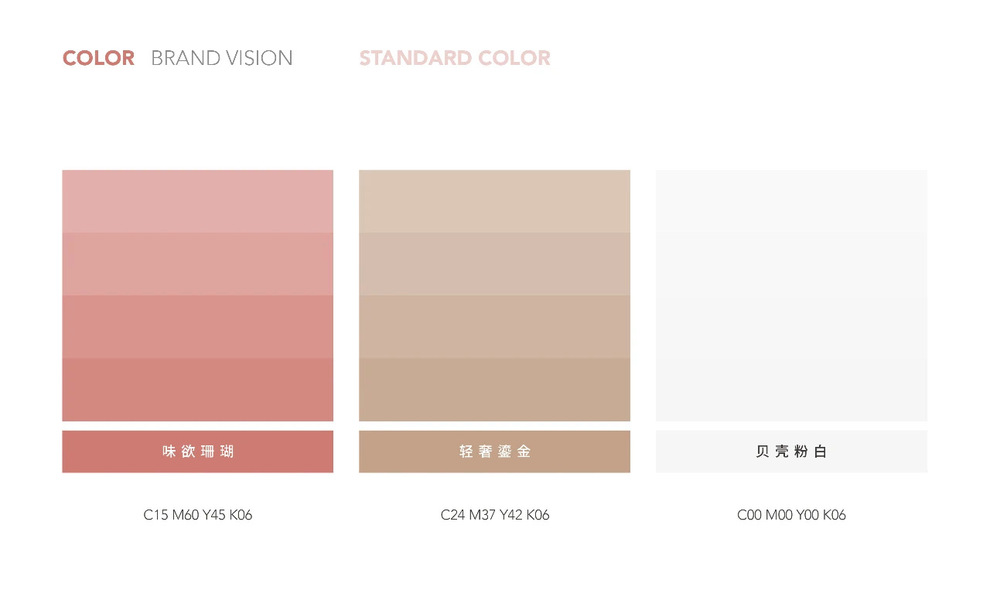
Task: Select the lightest coral shade band
Action: coord(197,201)
